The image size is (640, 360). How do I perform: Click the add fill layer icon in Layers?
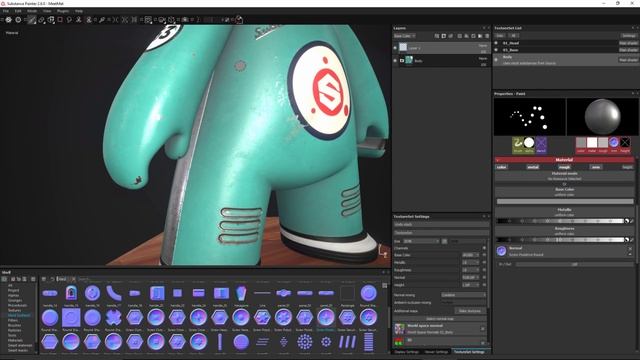pos(466,36)
